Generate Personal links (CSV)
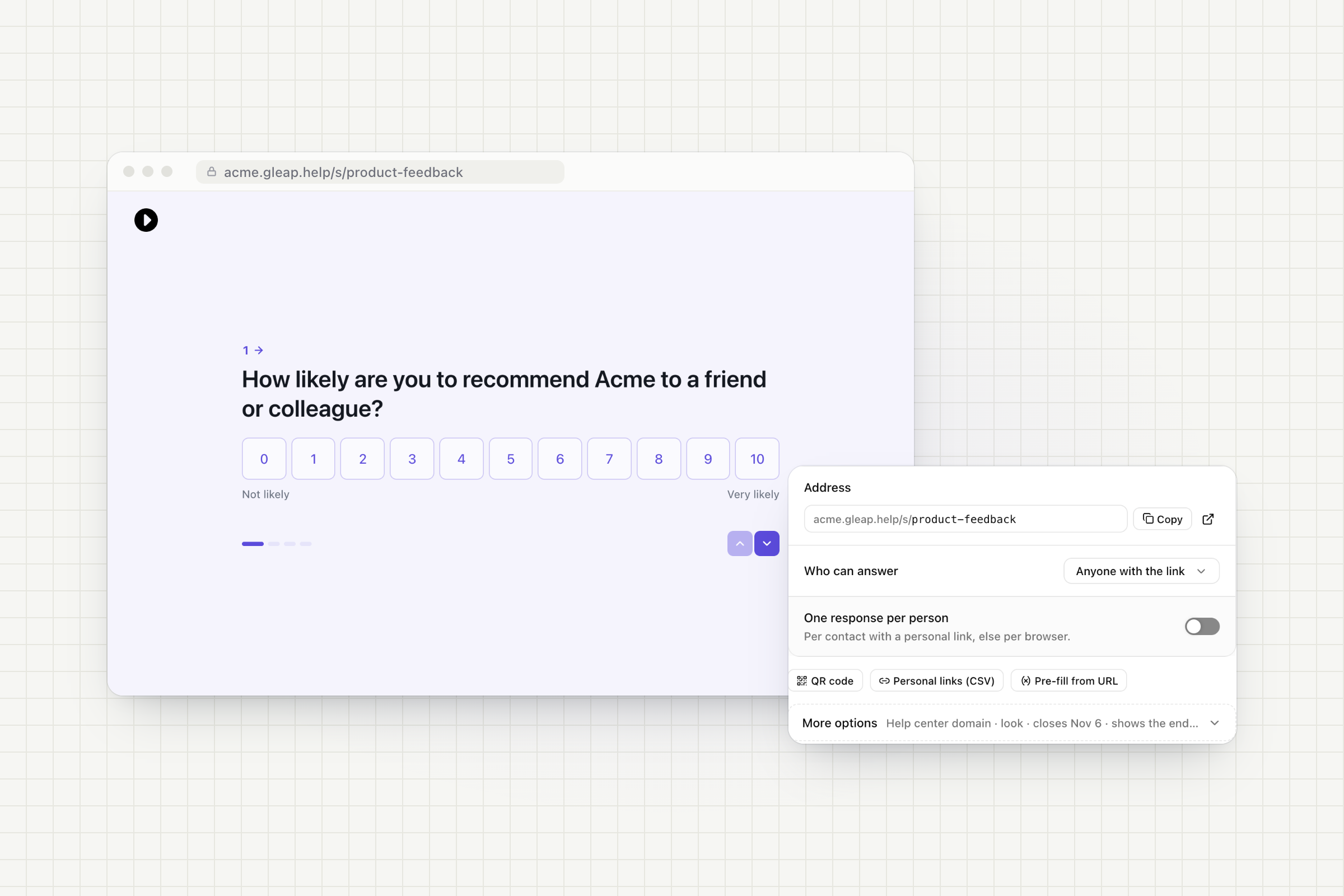The height and width of the screenshot is (896, 1344). 936,680
